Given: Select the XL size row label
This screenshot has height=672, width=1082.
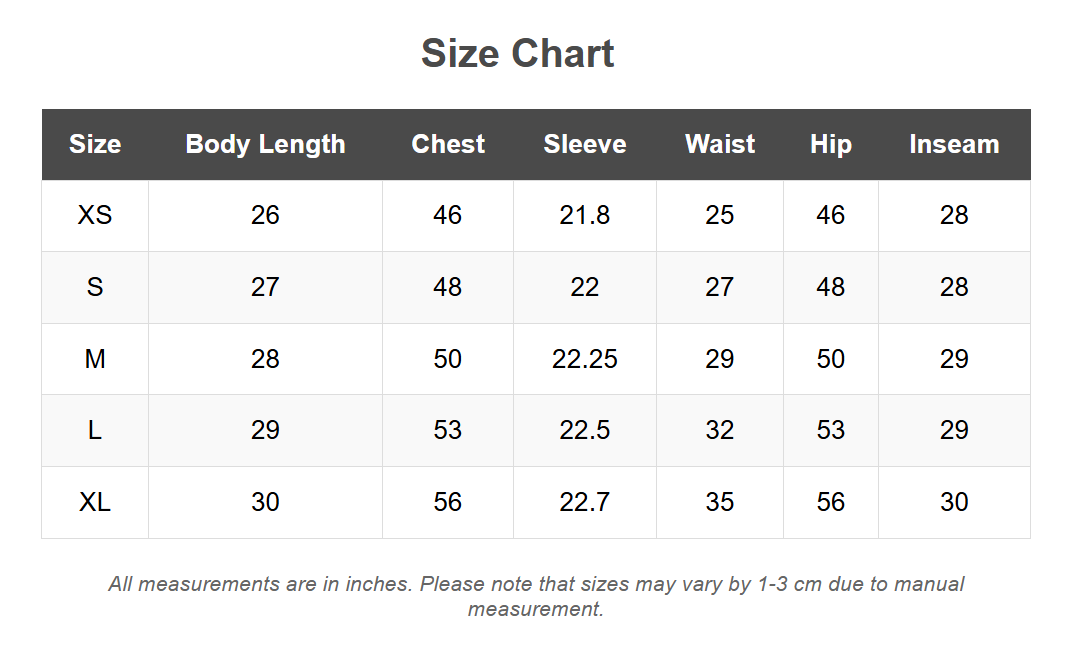Looking at the screenshot, I should click(95, 502).
